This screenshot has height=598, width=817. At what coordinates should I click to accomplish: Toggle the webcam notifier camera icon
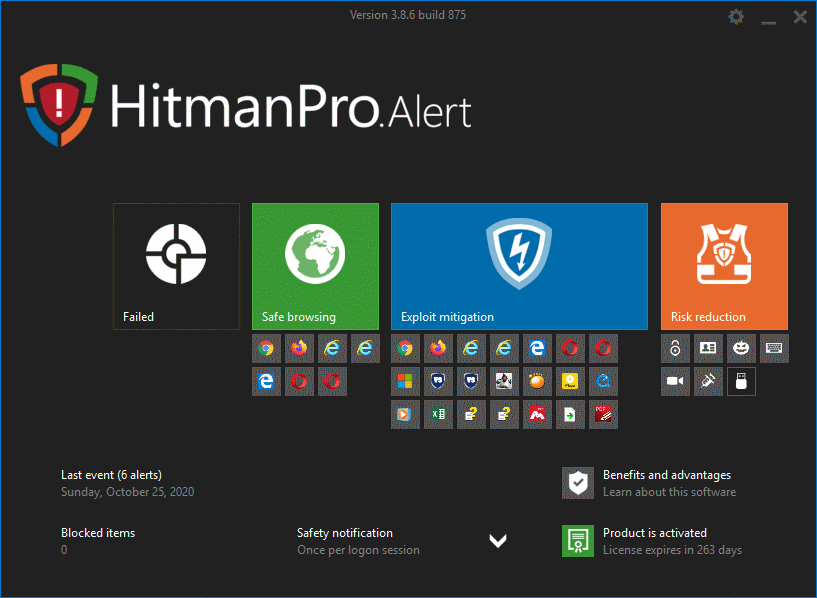point(675,382)
